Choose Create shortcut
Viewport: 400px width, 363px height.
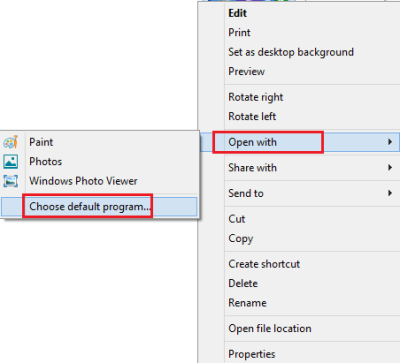pos(264,264)
